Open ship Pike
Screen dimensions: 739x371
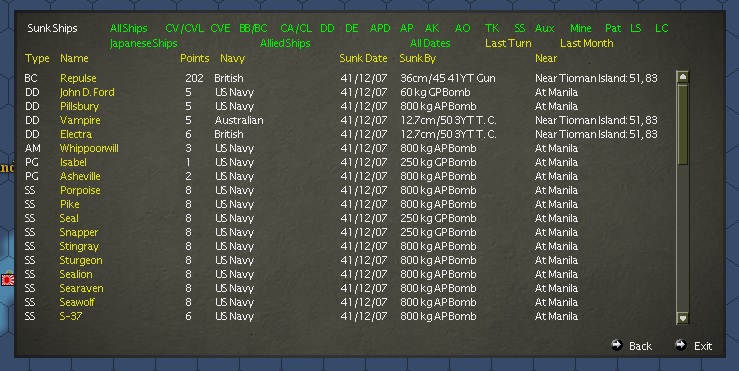coord(69,204)
